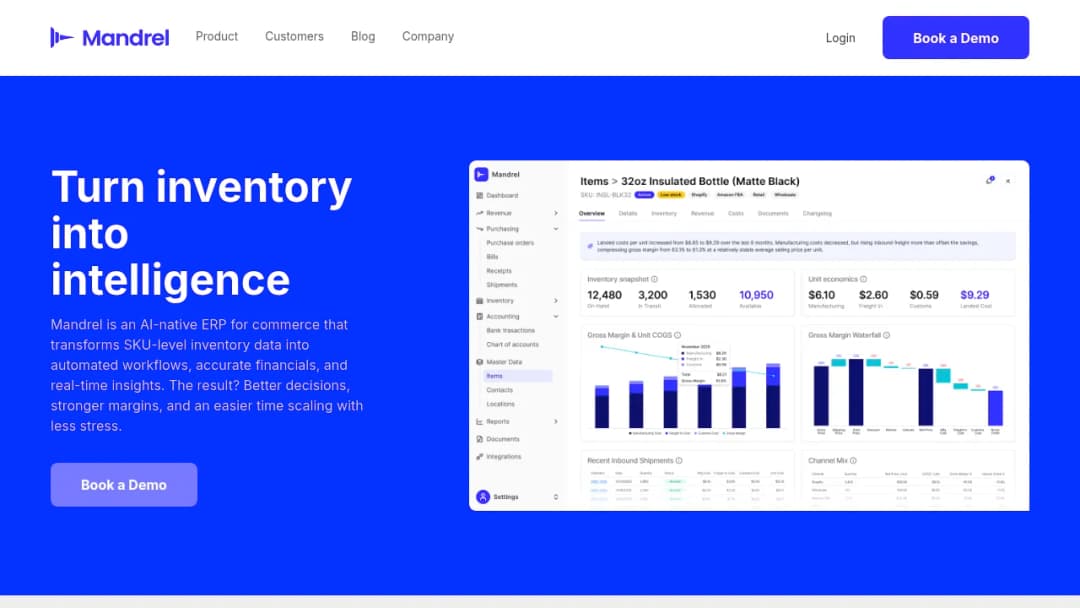
Task: Click the Revenue trend icon in the sidebar
Action: [479, 213]
